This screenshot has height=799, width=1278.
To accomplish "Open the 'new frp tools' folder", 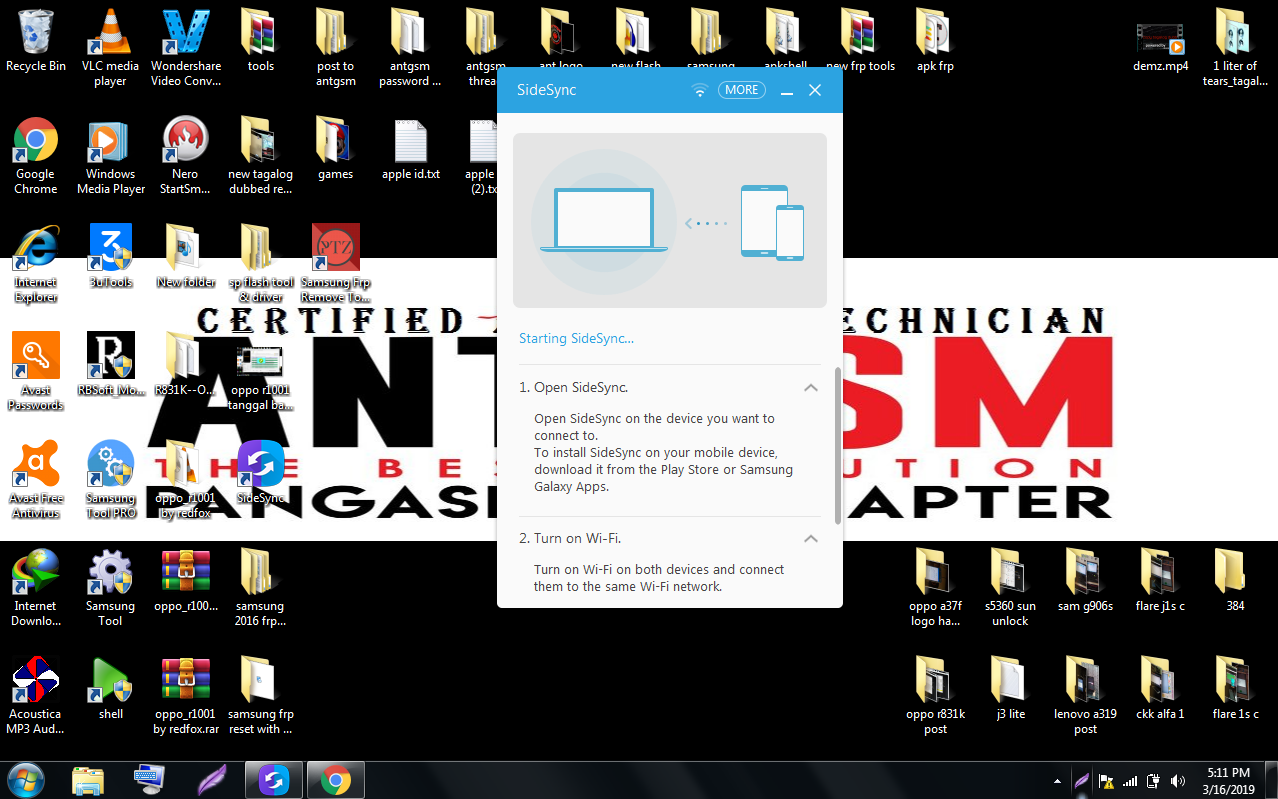I will pyautogui.click(x=860, y=41).
